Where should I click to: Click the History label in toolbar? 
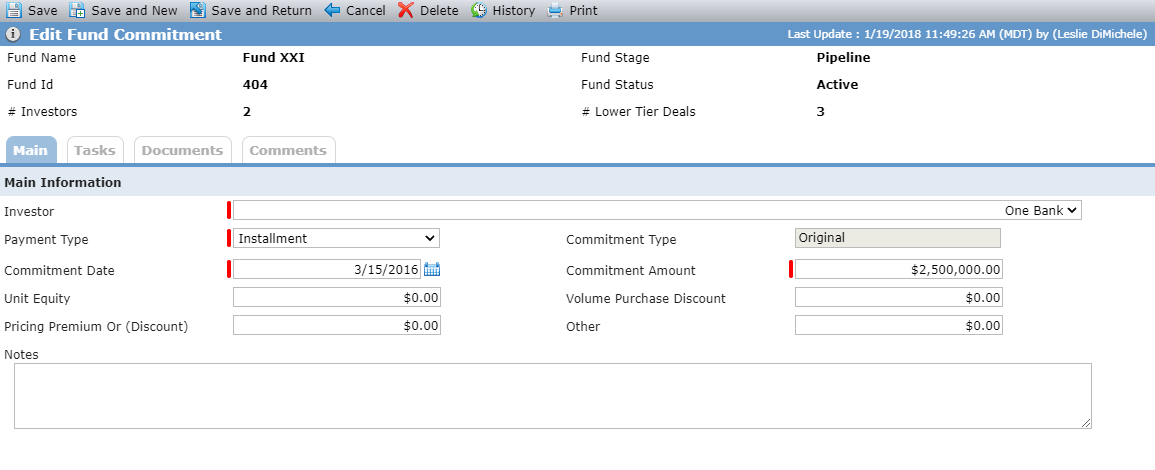point(513,11)
